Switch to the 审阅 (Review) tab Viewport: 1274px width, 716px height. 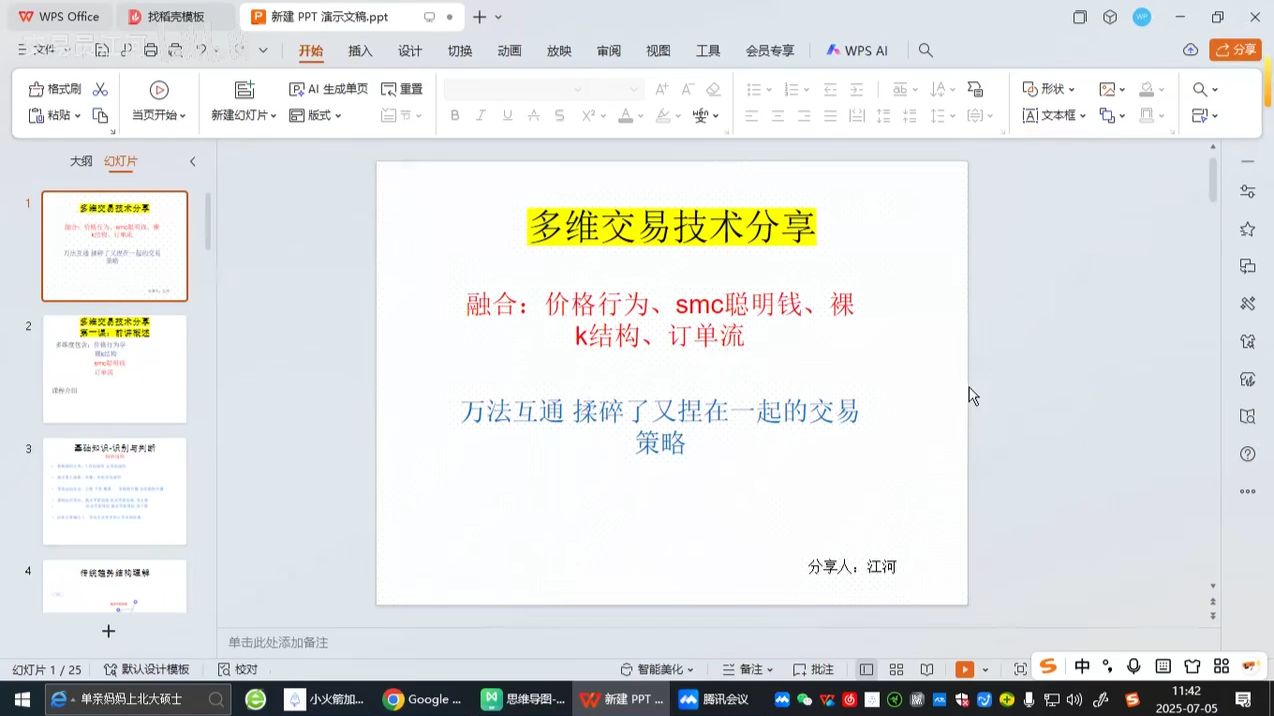pos(609,51)
